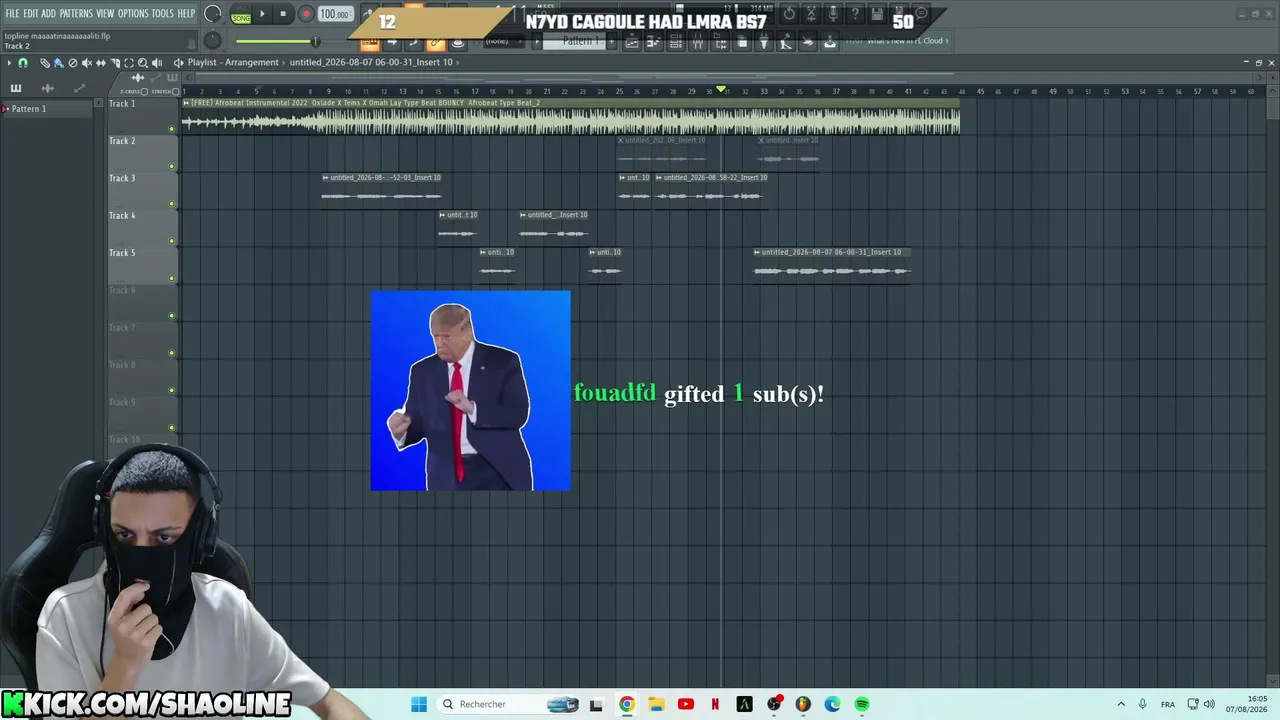Select the playlist Slice tool
Viewport: 1280px width, 720px height.
[115, 62]
